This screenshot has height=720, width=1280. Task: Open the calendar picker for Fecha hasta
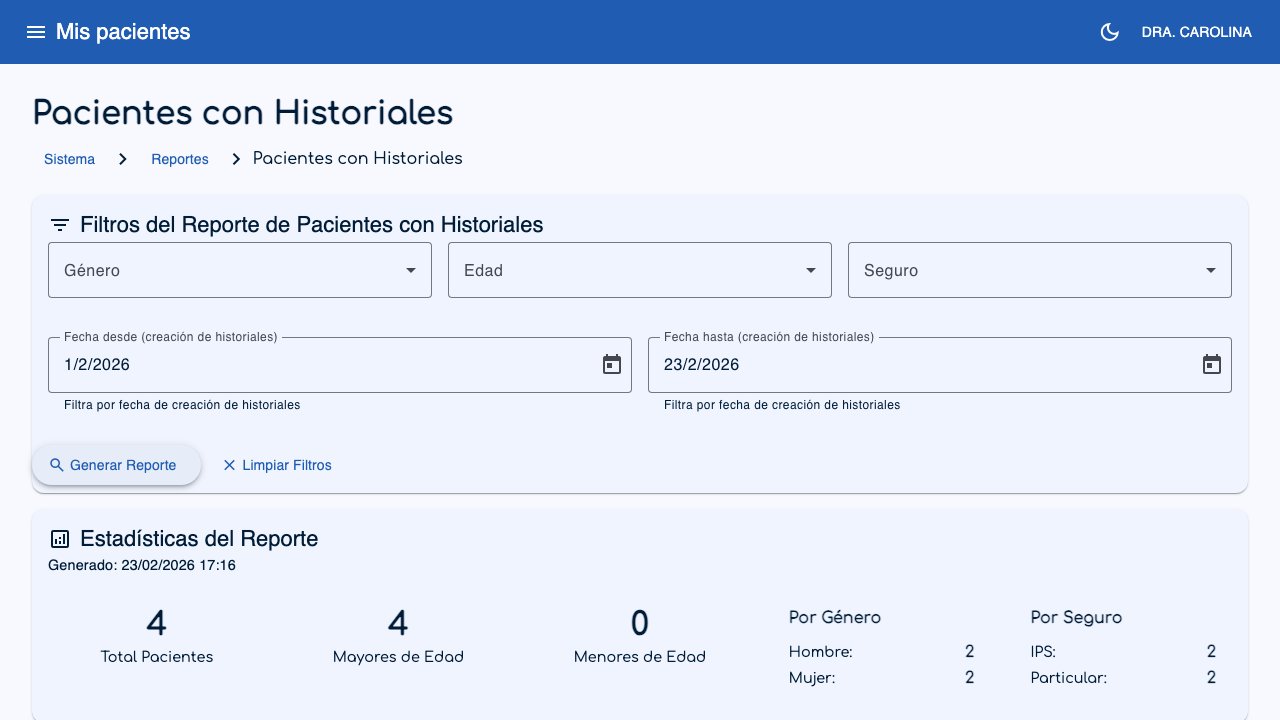tap(1211, 364)
